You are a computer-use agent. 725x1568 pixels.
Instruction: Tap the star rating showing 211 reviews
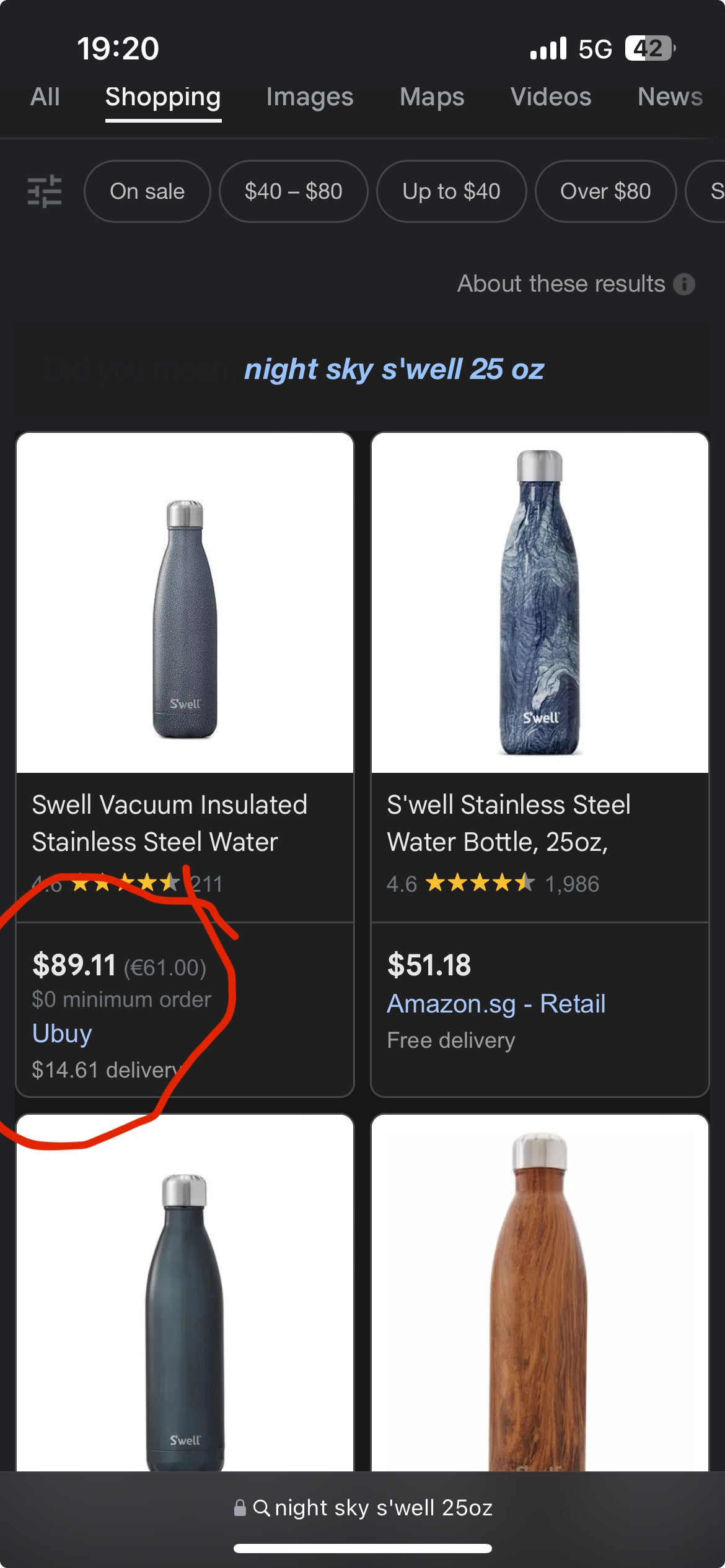pyautogui.click(x=124, y=884)
